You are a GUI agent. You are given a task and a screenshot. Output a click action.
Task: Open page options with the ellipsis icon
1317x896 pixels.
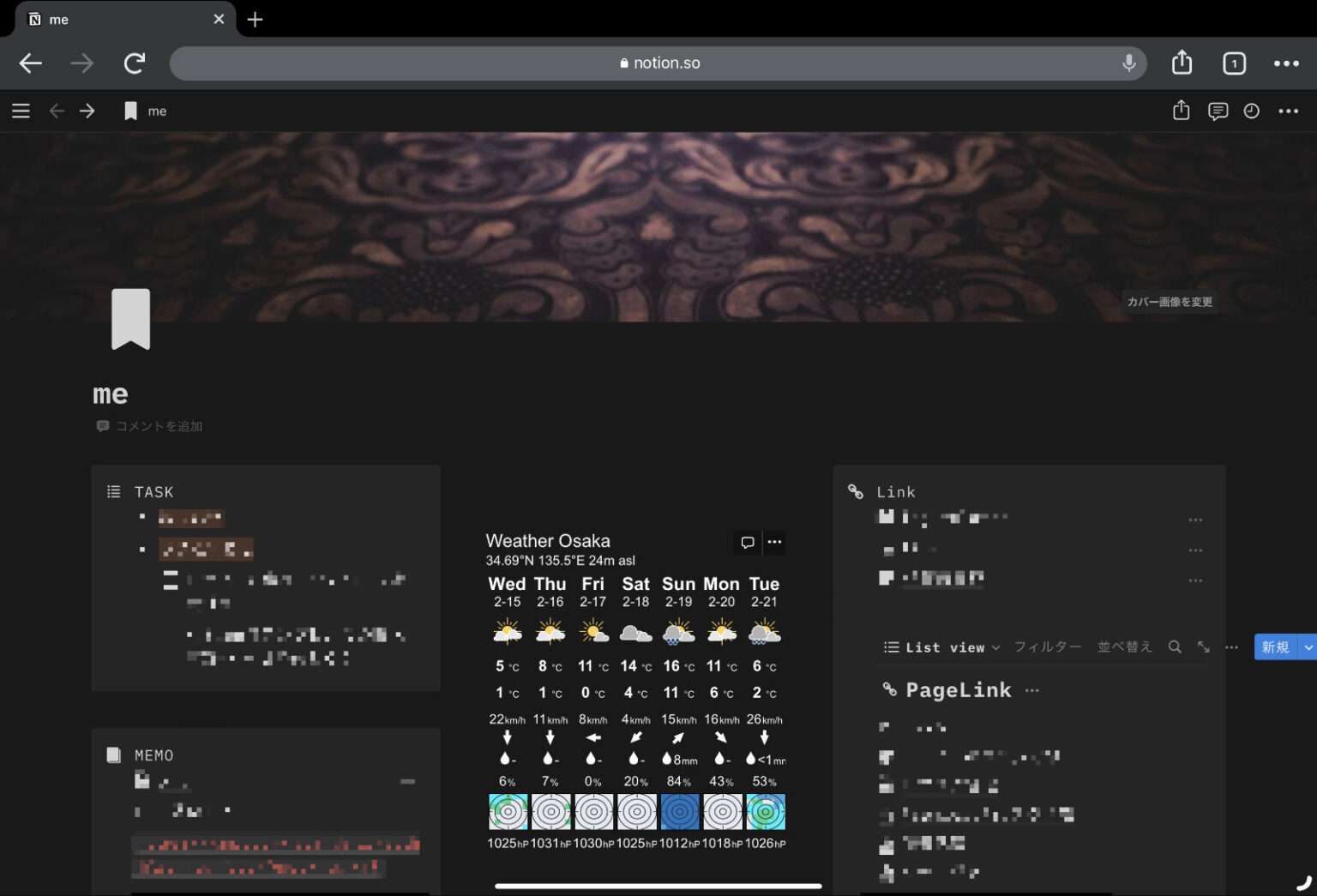point(1289,111)
